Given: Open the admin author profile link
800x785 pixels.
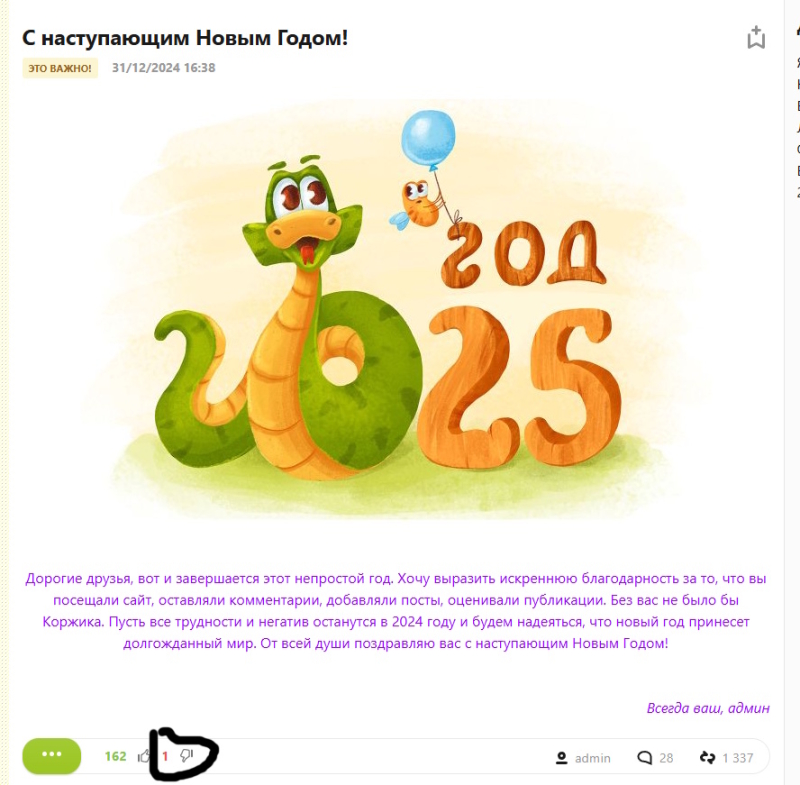Looking at the screenshot, I should click(592, 758).
